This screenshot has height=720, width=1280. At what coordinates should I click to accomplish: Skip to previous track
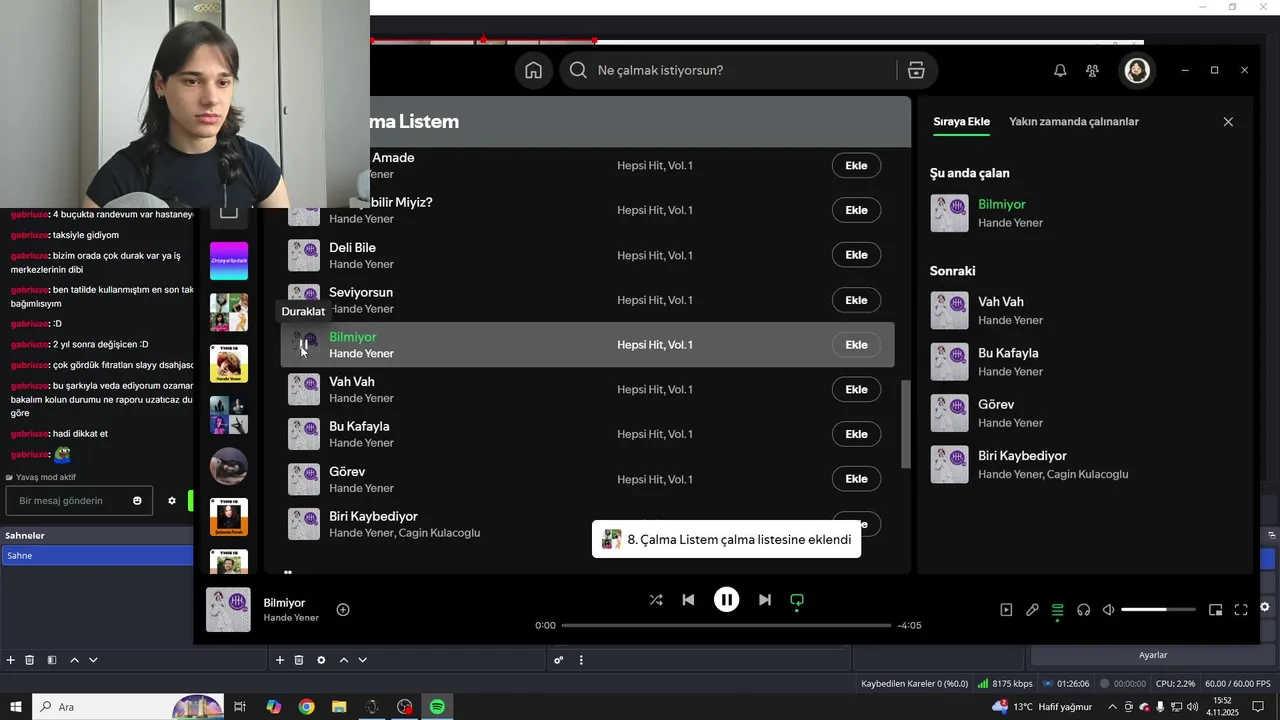coord(688,600)
